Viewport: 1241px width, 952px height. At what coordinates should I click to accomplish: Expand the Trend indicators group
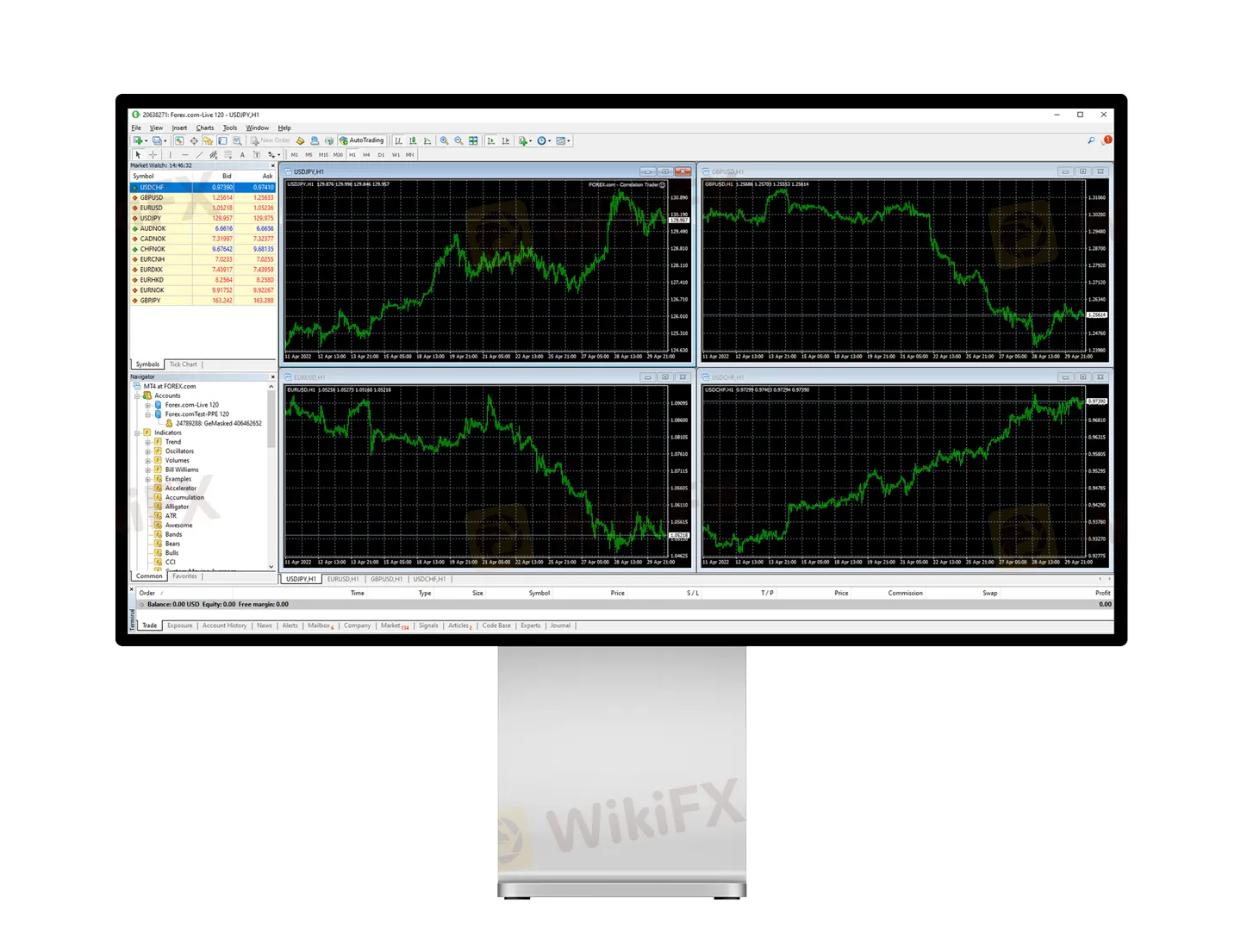pos(147,441)
